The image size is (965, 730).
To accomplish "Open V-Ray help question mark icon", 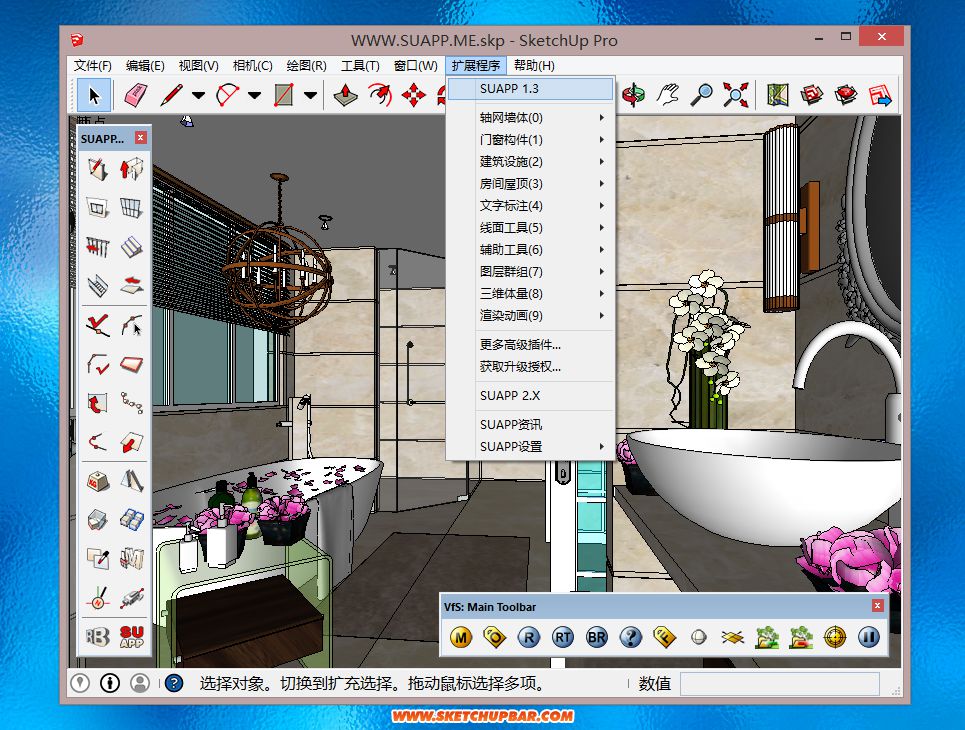I will [x=631, y=637].
